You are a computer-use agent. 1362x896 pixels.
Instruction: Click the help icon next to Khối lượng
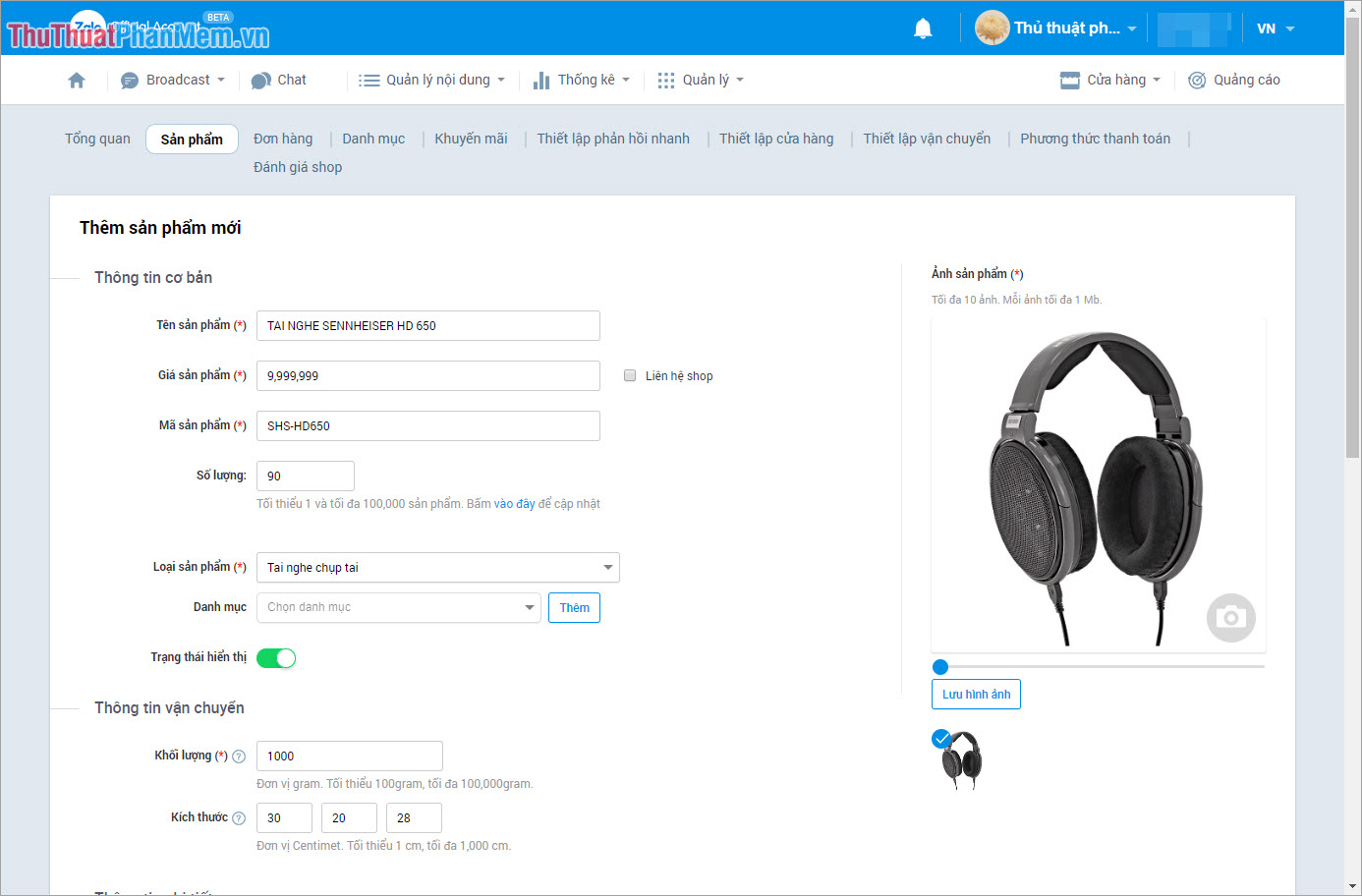pyautogui.click(x=239, y=756)
